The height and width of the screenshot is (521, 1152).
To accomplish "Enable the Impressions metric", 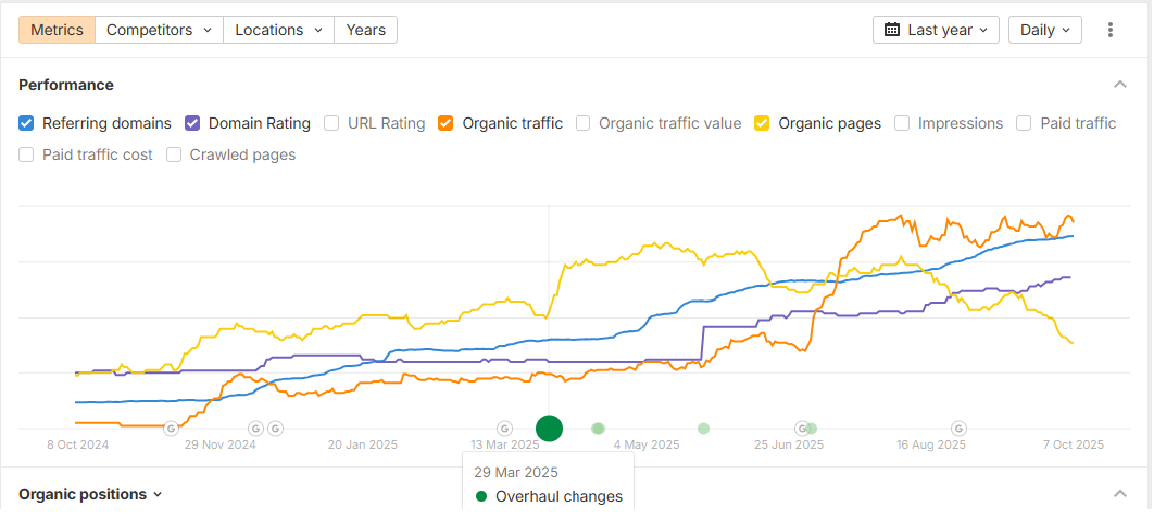I will click(x=902, y=124).
